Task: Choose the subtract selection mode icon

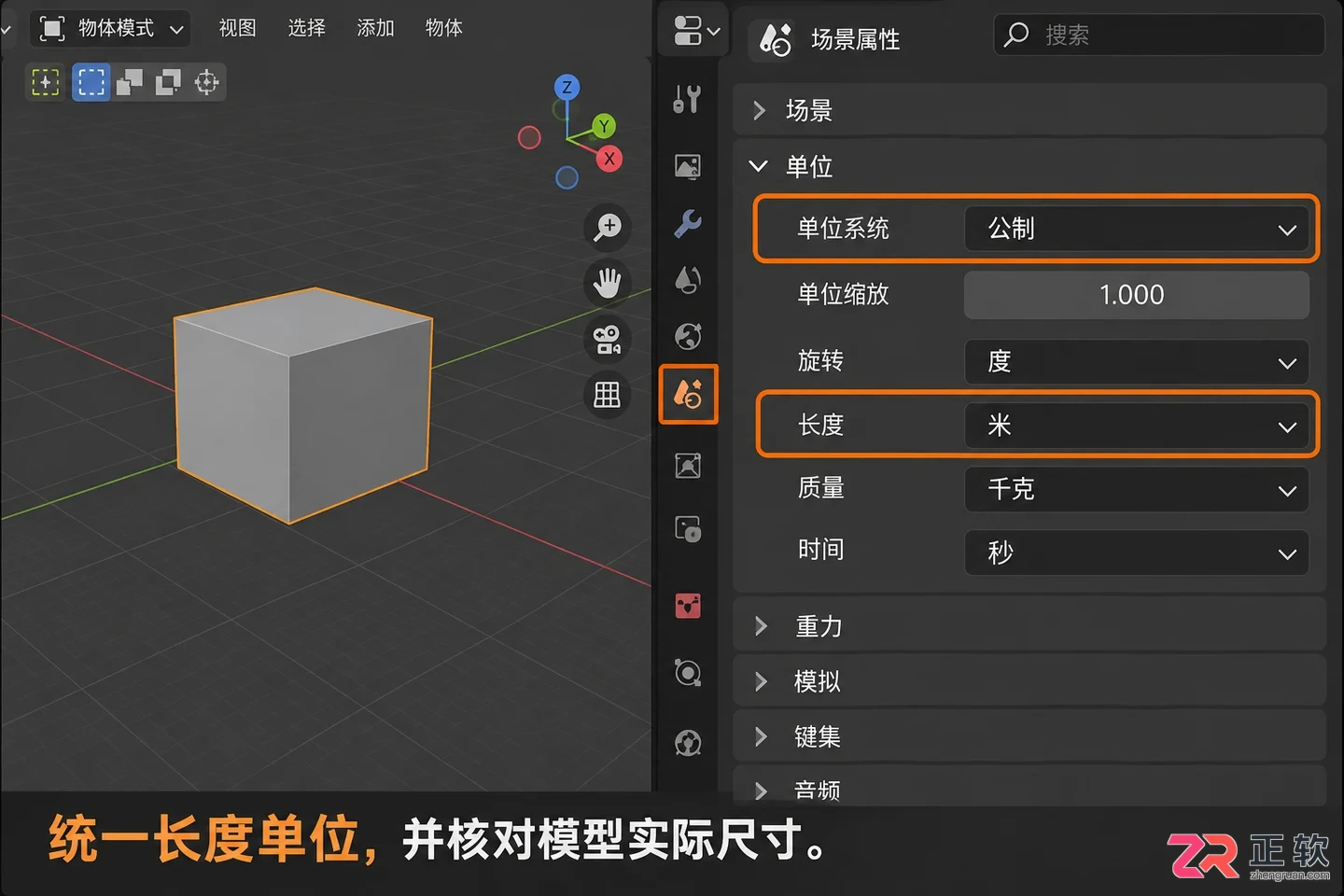Action: (168, 82)
